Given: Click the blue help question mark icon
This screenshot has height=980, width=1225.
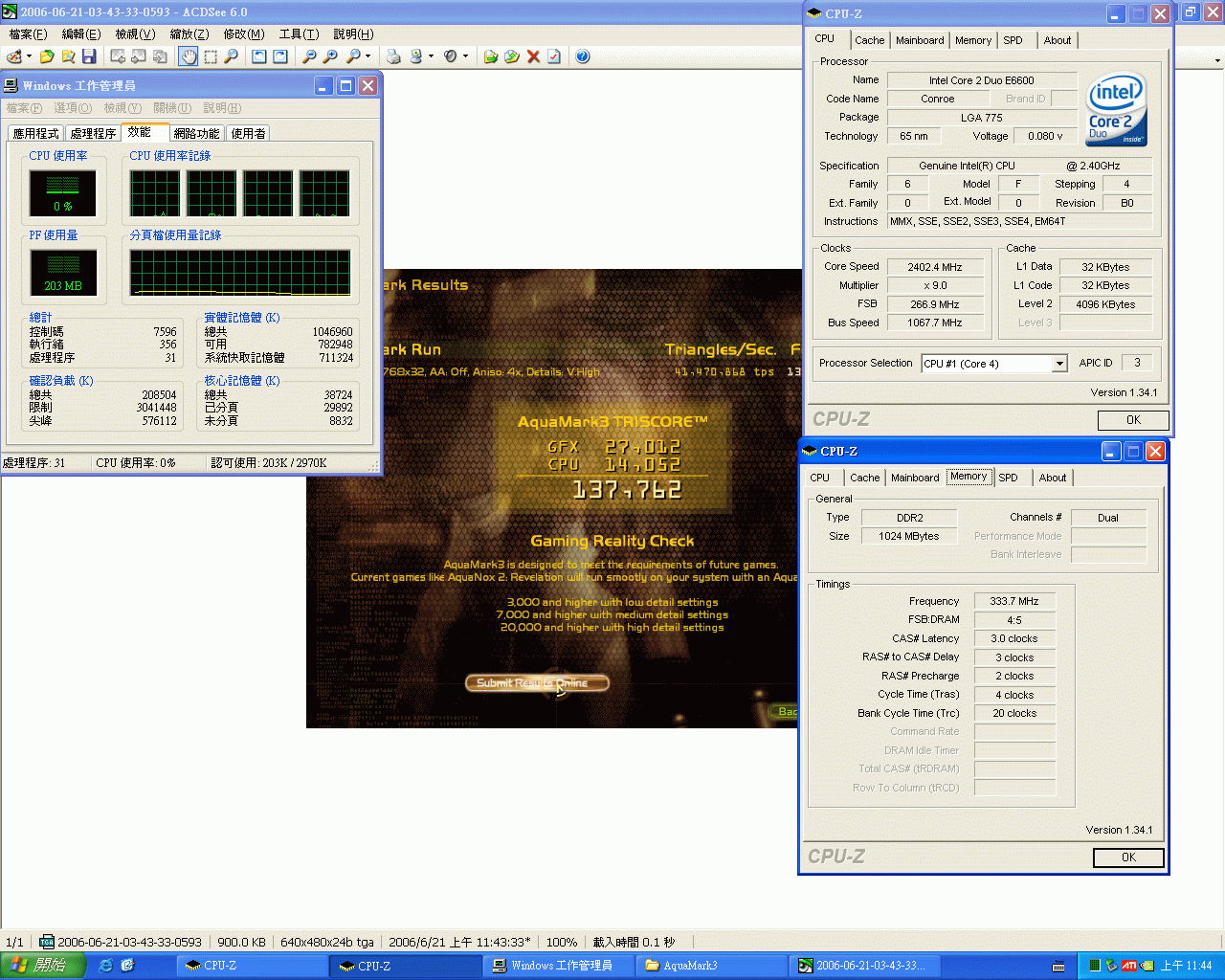Looking at the screenshot, I should coord(583,56).
